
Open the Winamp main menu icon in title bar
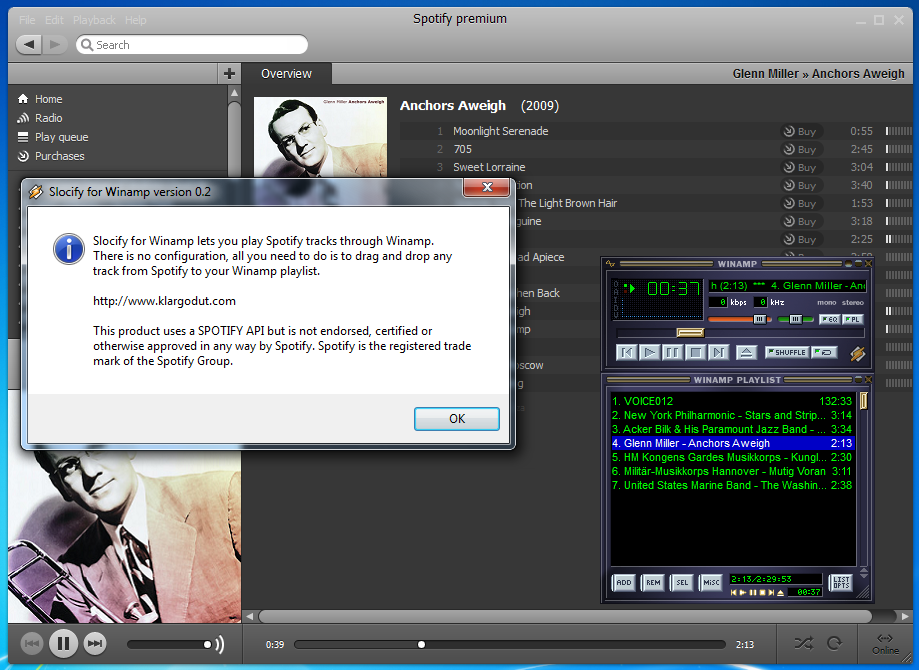click(x=611, y=264)
